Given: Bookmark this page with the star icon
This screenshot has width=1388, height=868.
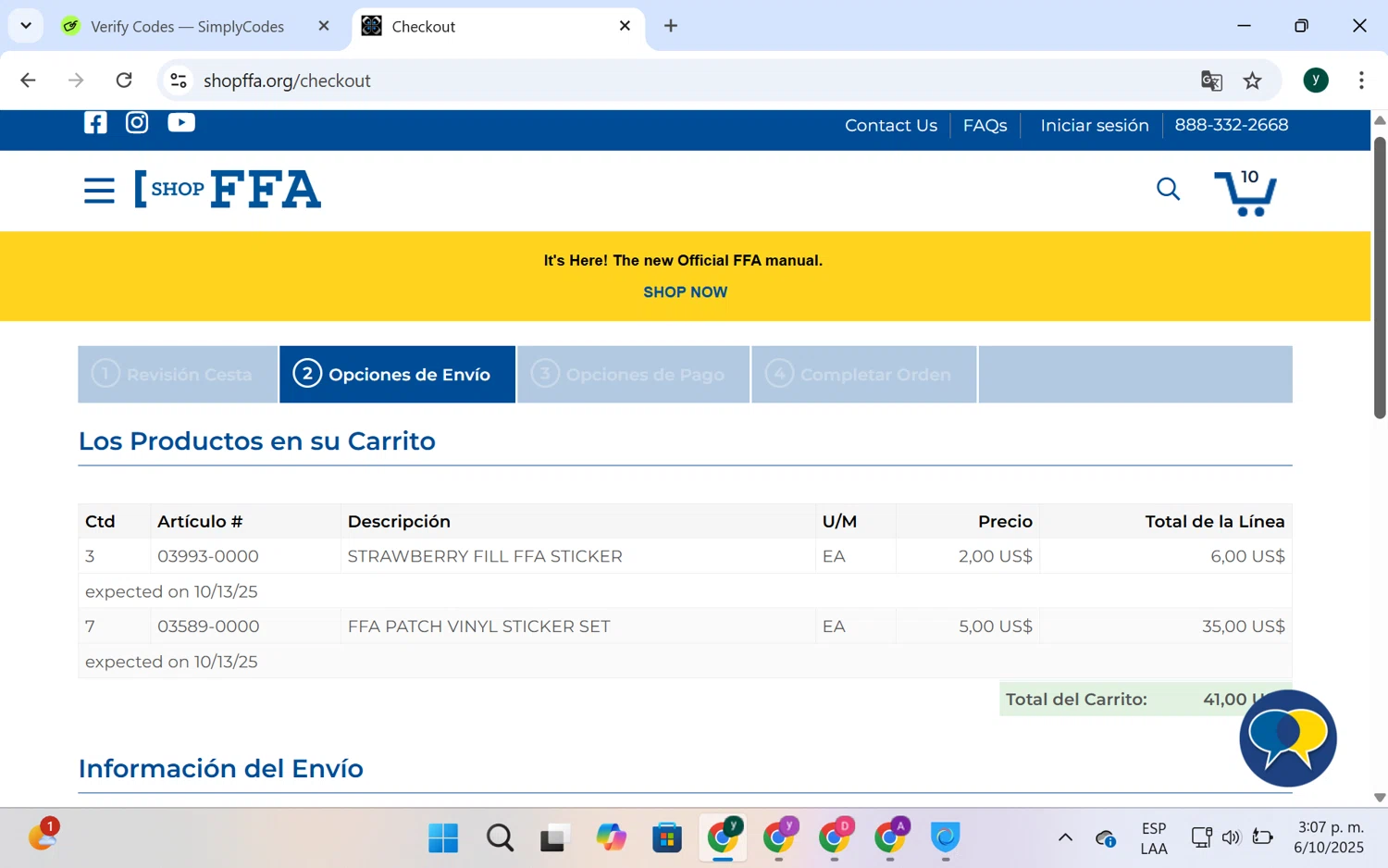Looking at the screenshot, I should point(1252,81).
